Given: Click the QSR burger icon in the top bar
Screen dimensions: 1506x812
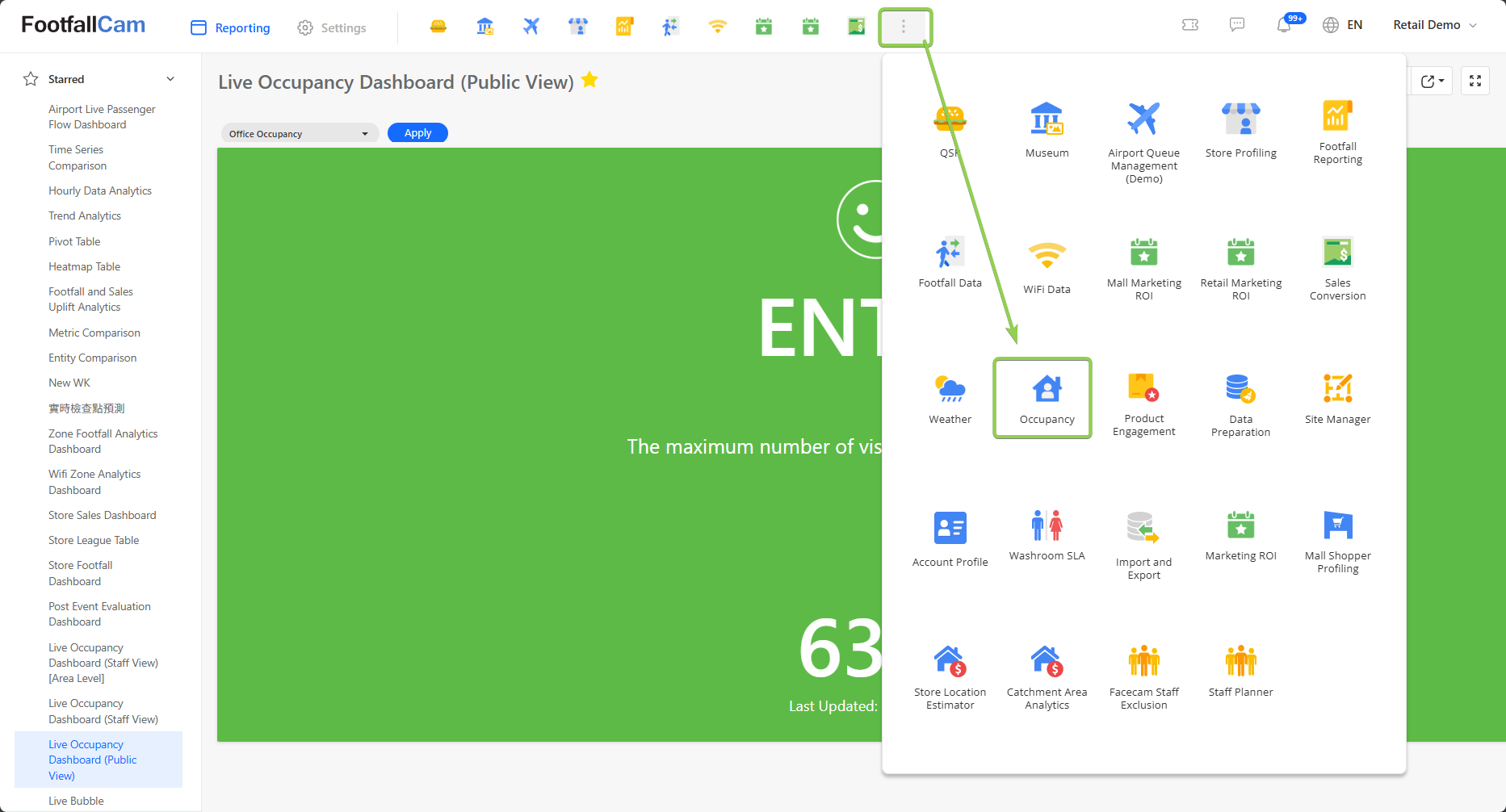Looking at the screenshot, I should pyautogui.click(x=438, y=27).
